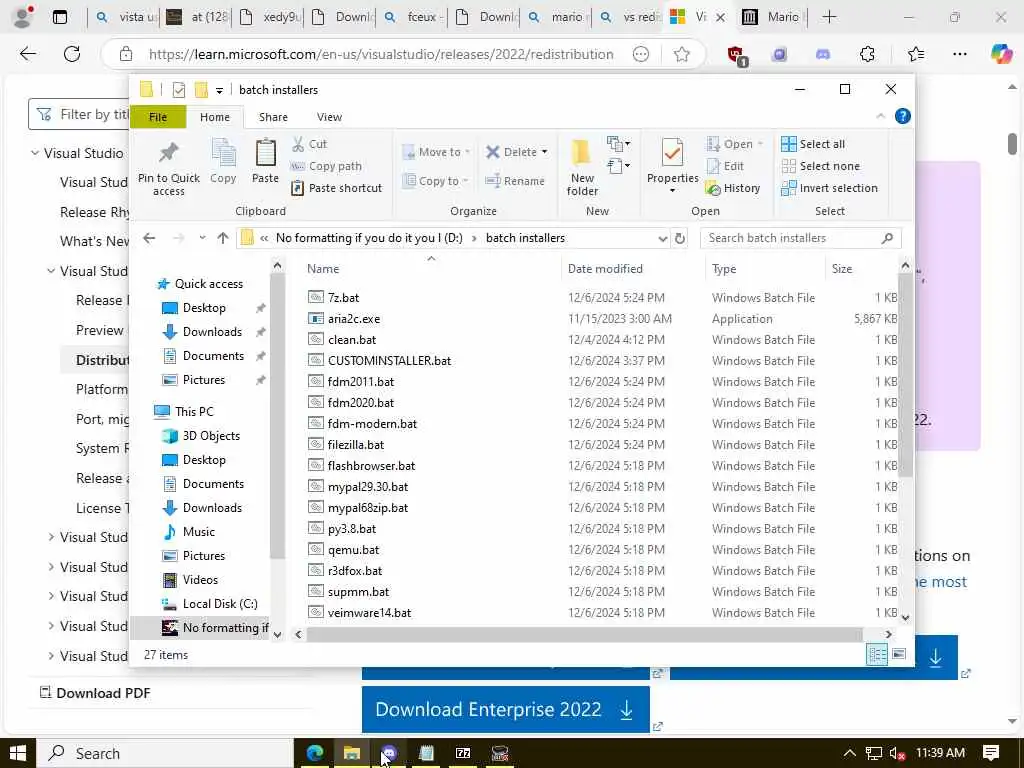Screen dimensions: 1024x768
Task: Refresh the batch installers folder
Action: pos(680,238)
